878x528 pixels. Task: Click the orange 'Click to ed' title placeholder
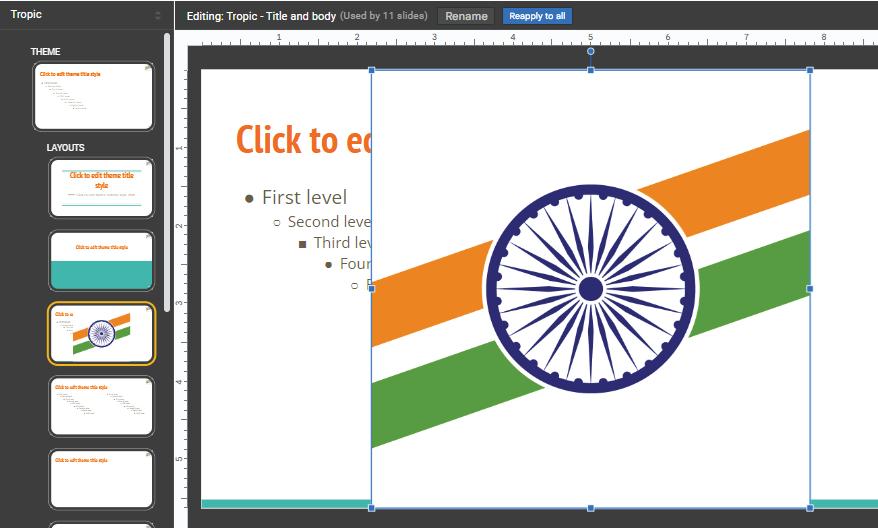point(303,140)
